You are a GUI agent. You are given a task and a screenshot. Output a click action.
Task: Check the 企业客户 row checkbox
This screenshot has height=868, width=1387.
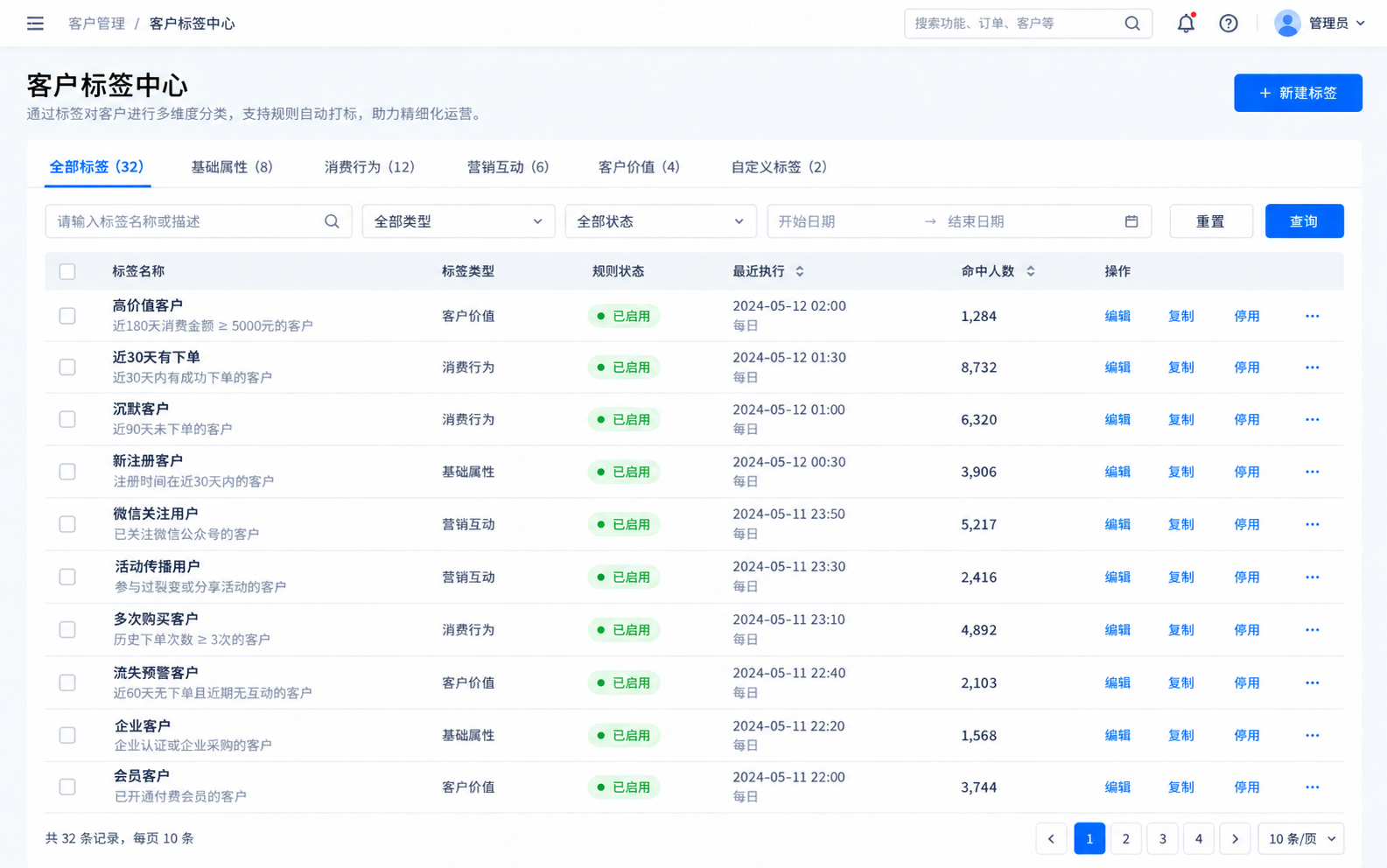tap(67, 735)
